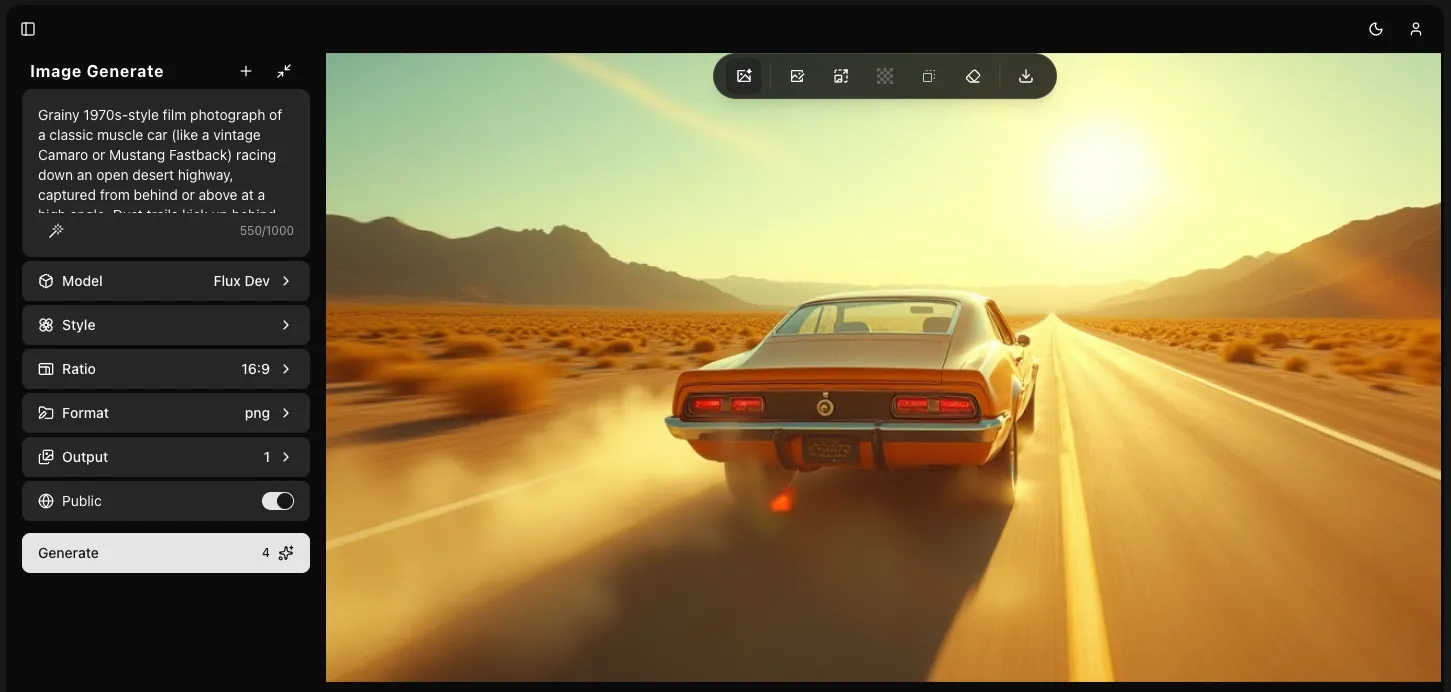This screenshot has width=1451, height=692.
Task: Collapse the Image Generate panel
Action: pyautogui.click(x=284, y=71)
